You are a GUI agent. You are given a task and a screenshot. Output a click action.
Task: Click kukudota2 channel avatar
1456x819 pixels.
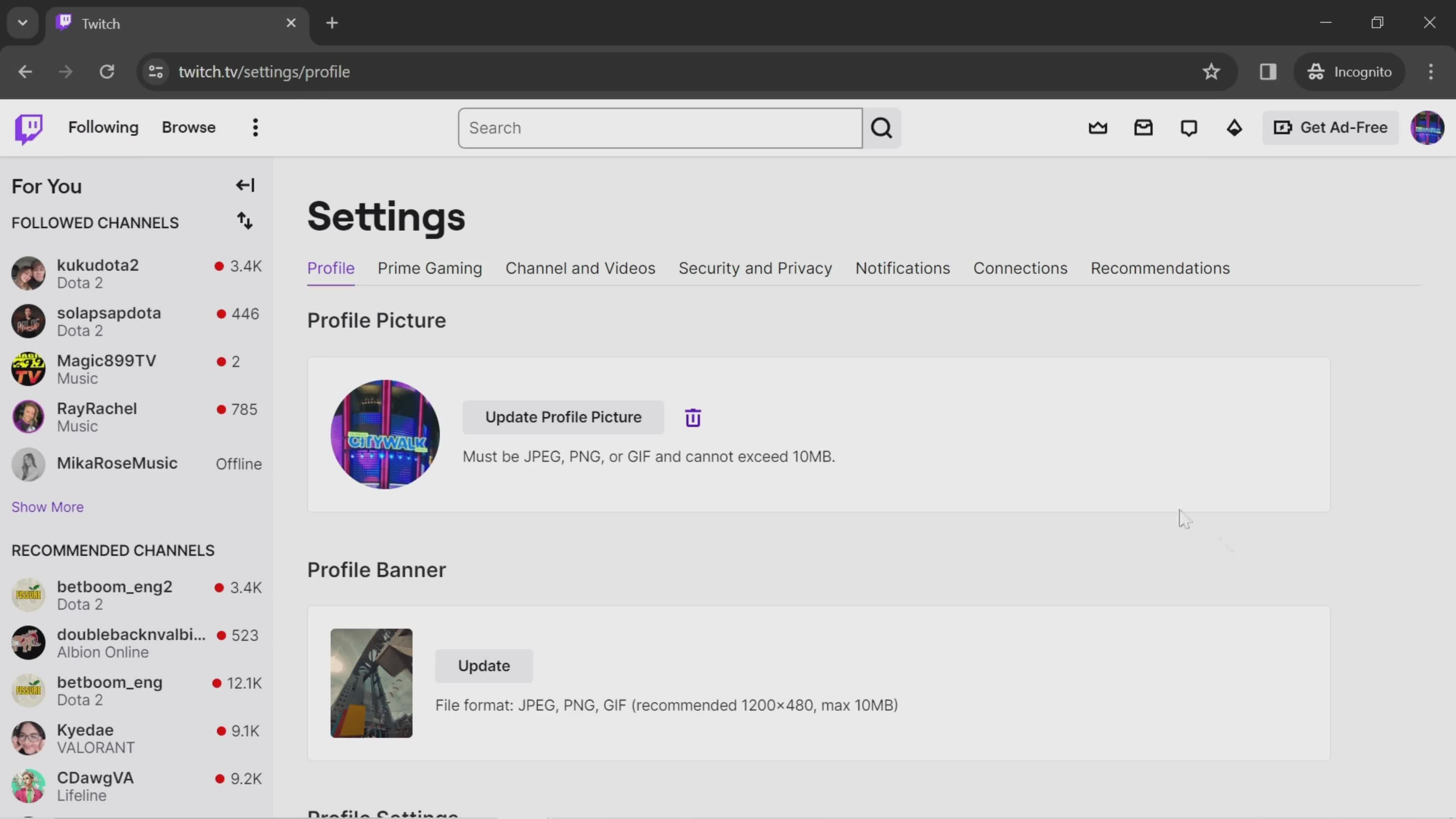point(28,273)
